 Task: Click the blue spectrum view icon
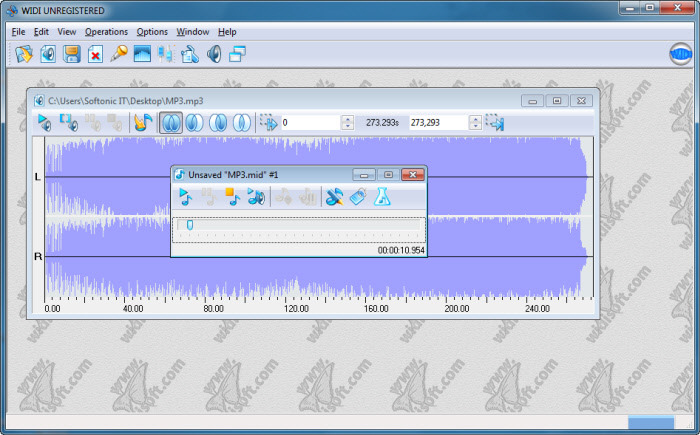[x=142, y=54]
